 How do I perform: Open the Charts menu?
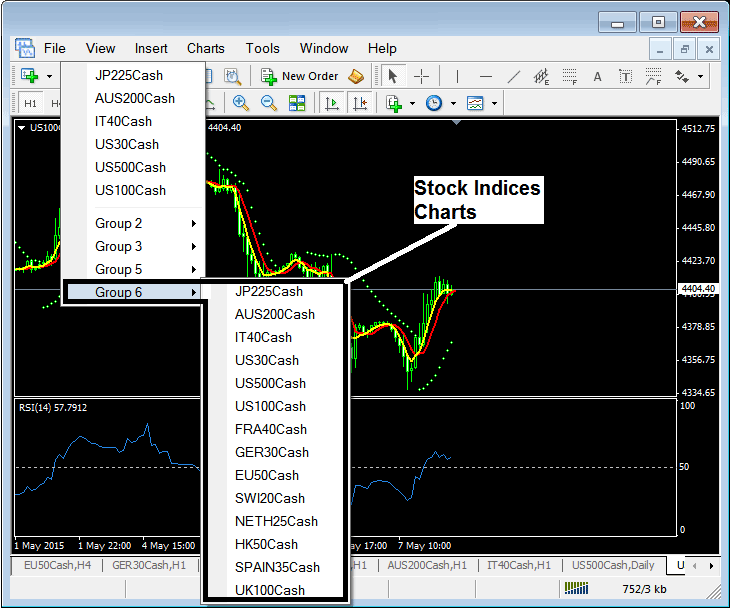click(x=205, y=48)
